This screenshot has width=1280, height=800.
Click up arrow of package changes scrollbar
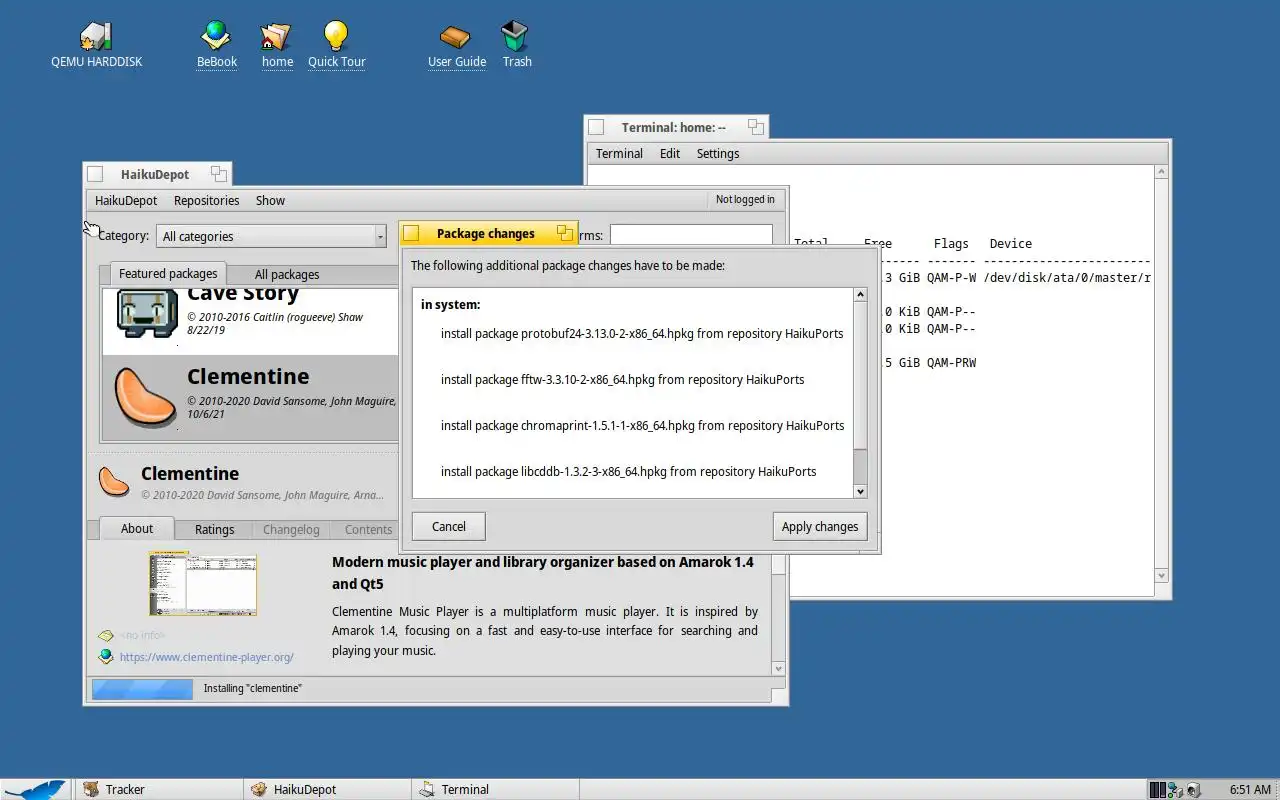coord(860,295)
